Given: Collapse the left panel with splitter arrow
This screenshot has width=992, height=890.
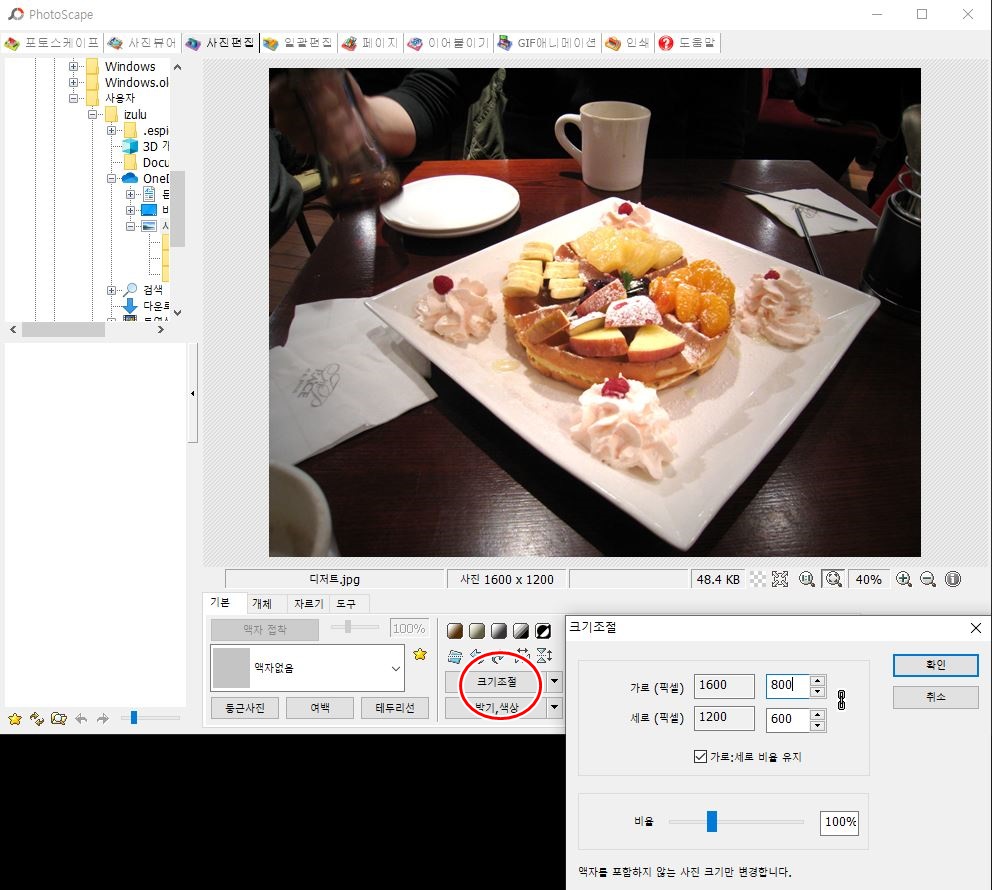Looking at the screenshot, I should [x=193, y=393].
